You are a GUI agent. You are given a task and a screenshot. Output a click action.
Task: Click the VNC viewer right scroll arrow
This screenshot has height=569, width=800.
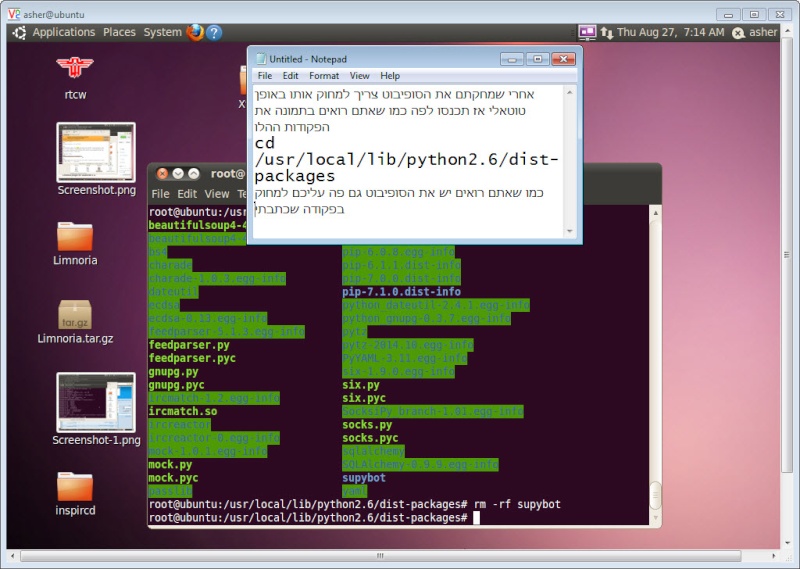pyautogui.click(x=773, y=556)
